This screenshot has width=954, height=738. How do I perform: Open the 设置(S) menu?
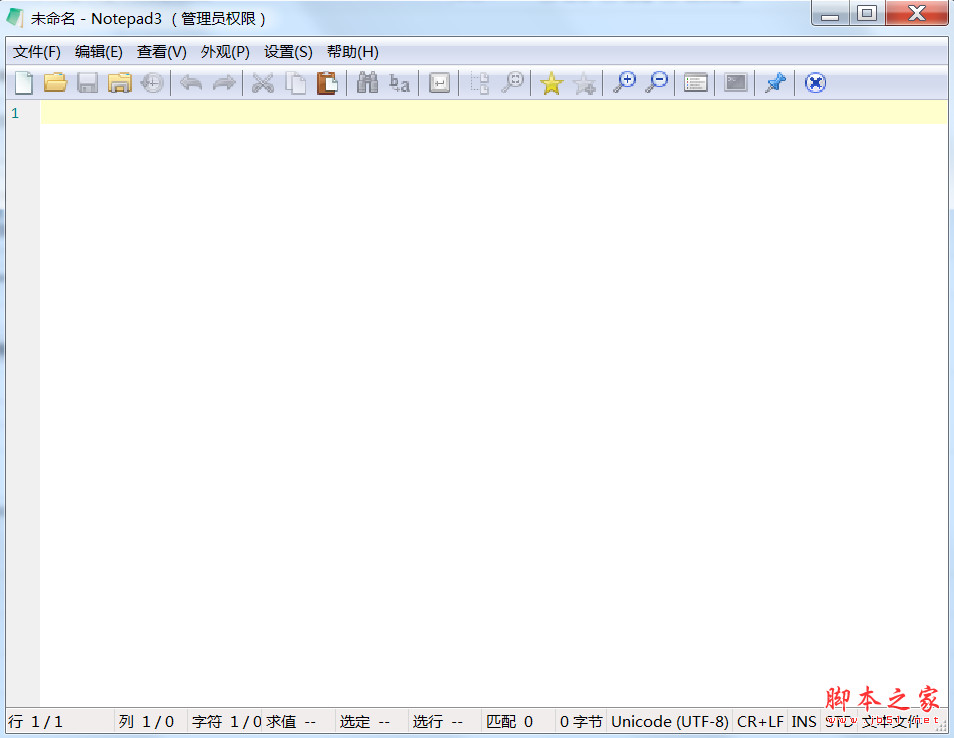pos(288,51)
